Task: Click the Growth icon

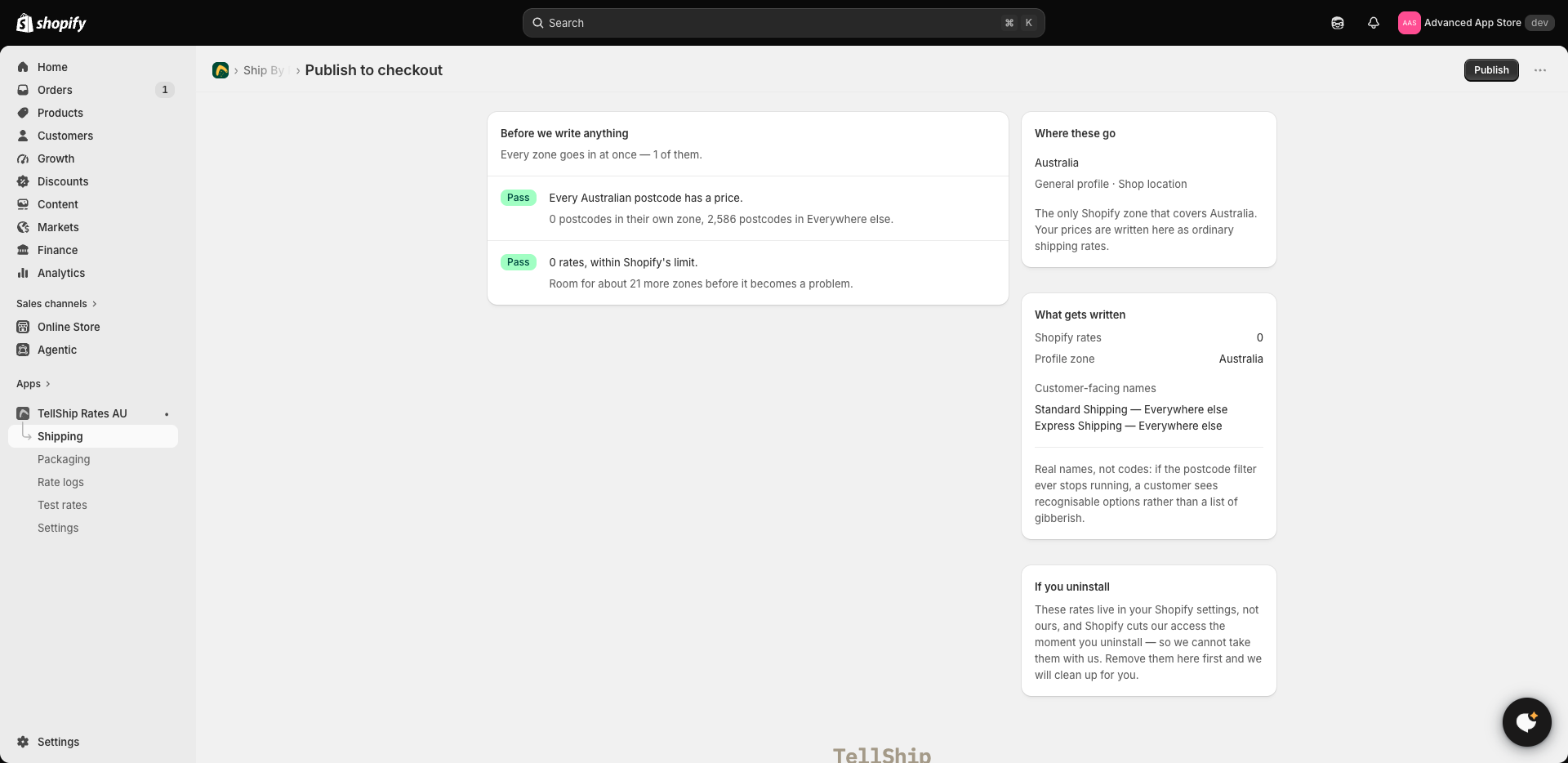Action: (23, 158)
